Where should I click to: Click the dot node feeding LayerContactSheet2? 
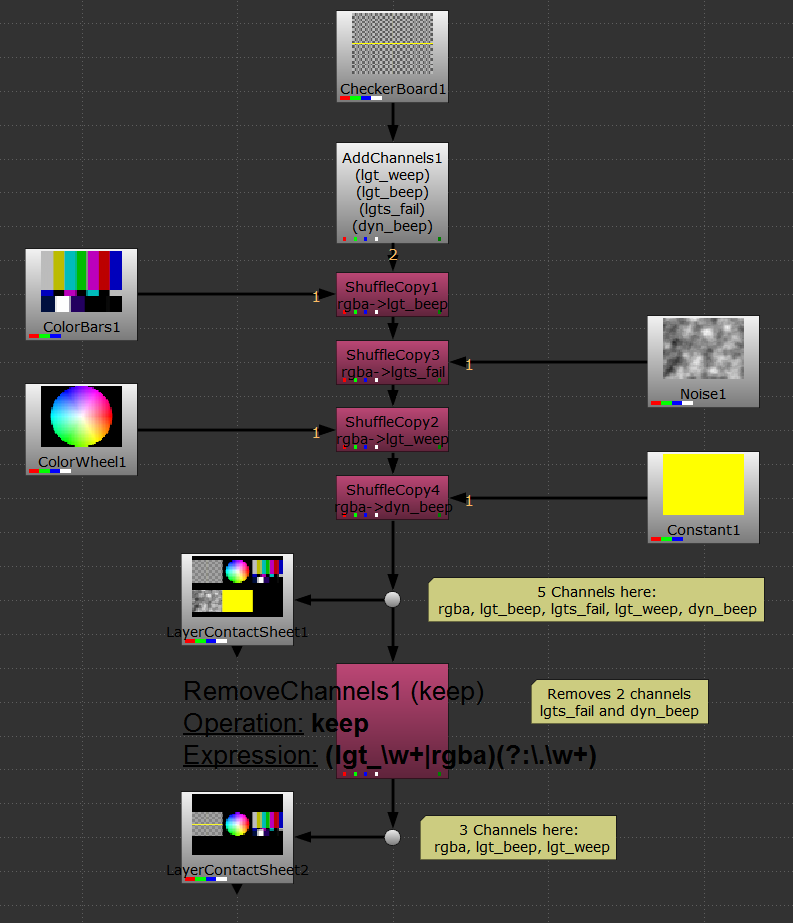tap(393, 837)
